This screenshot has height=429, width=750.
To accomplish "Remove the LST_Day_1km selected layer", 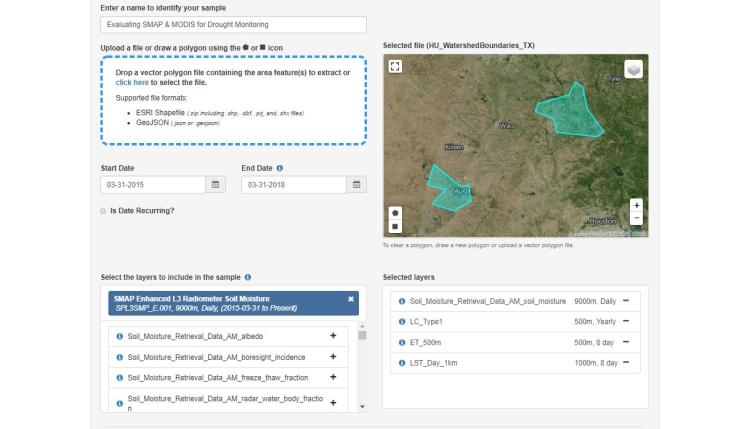I will click(626, 363).
